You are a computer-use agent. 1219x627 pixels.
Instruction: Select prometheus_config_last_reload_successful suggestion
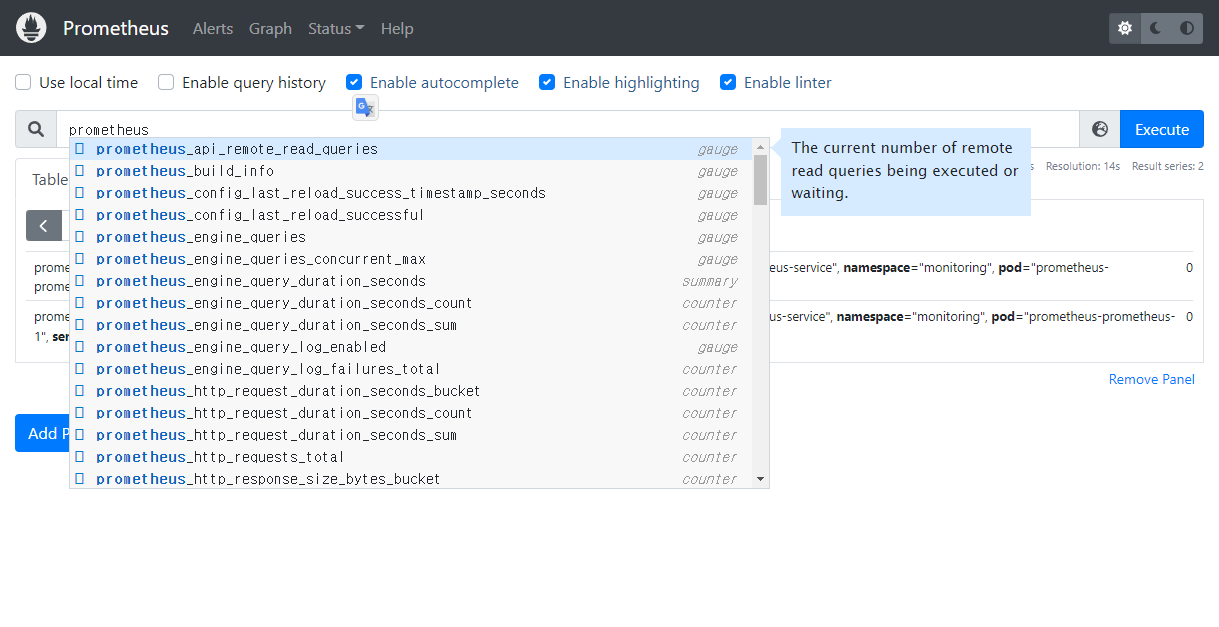click(x=411, y=215)
